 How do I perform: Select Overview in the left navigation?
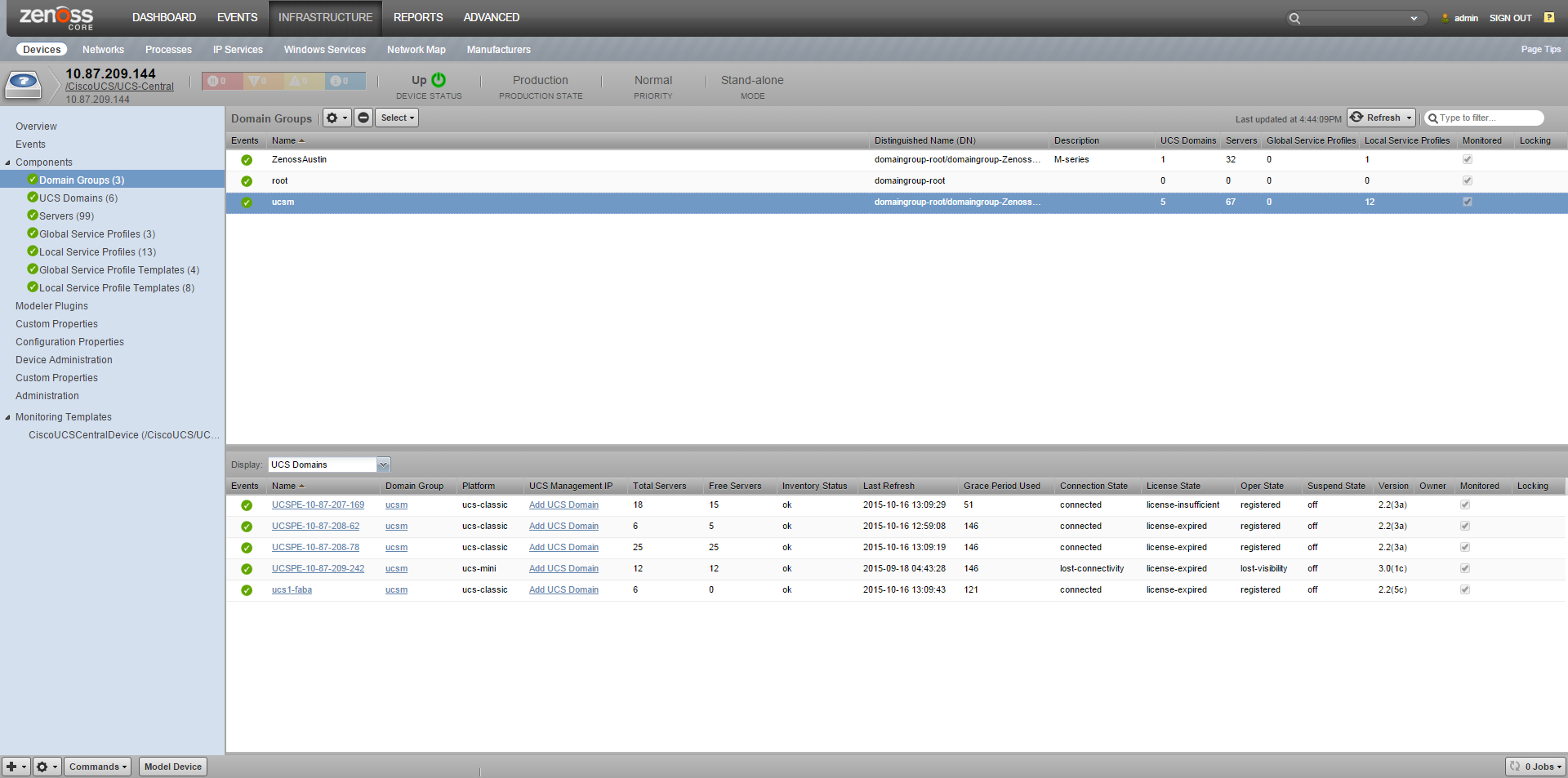point(36,127)
